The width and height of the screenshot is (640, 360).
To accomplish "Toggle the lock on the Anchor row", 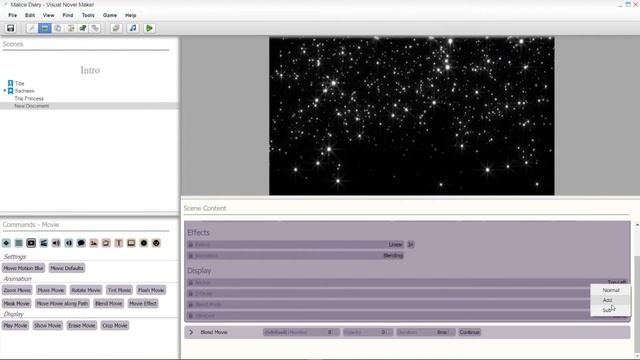I will pos(191,282).
